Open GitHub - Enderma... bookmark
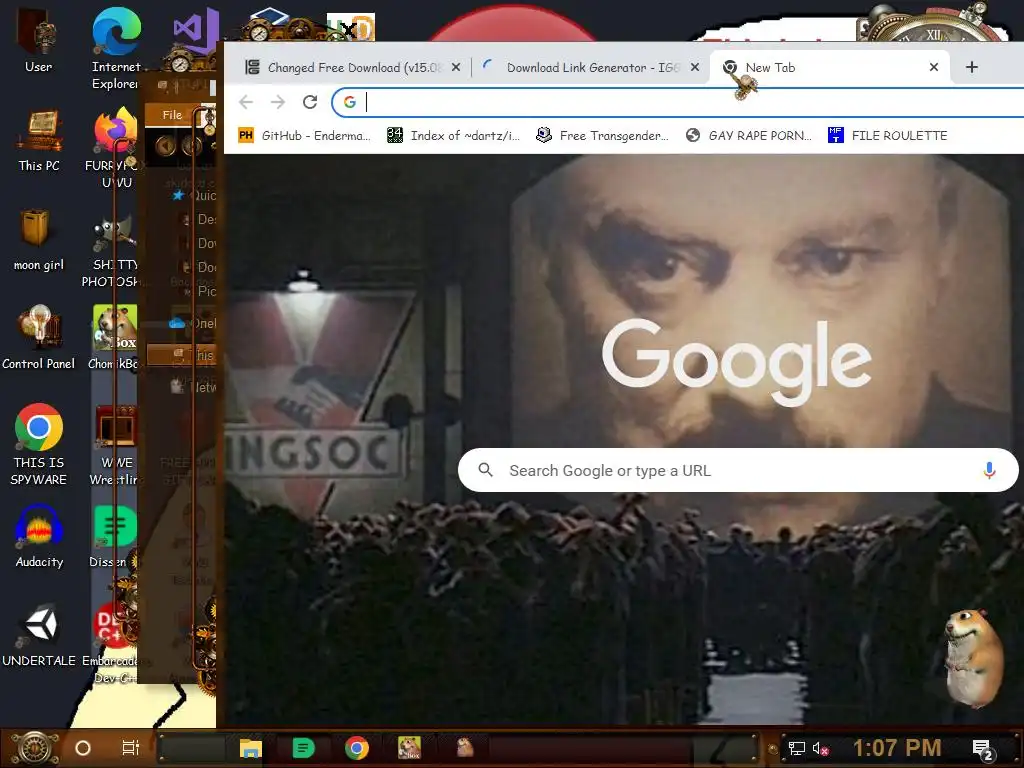Viewport: 1024px width, 768px height. (304, 135)
